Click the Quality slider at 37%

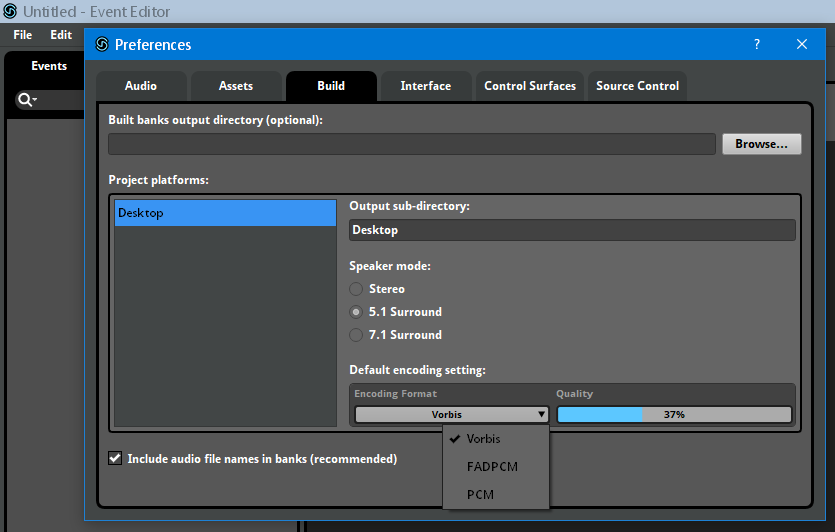coord(673,414)
